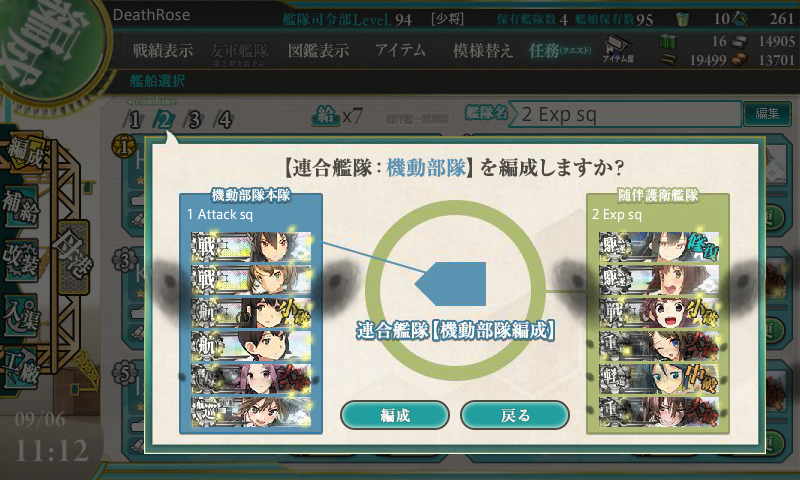Switch to fleet number 1 tab

[134, 120]
